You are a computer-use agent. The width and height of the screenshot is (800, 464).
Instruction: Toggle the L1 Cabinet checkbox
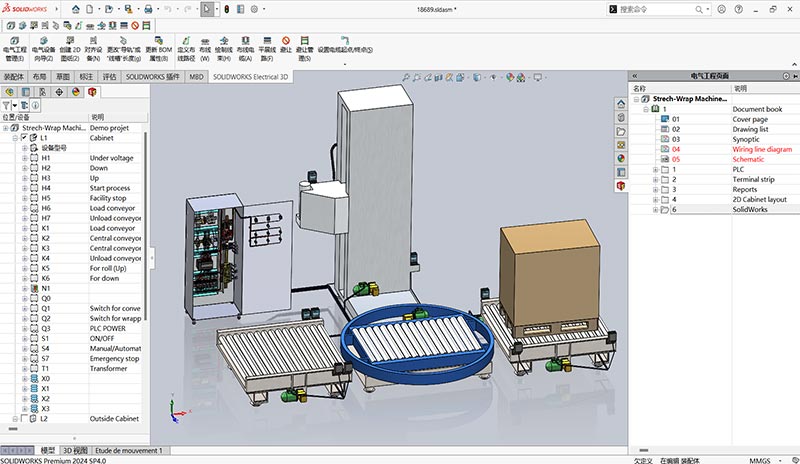pos(24,138)
